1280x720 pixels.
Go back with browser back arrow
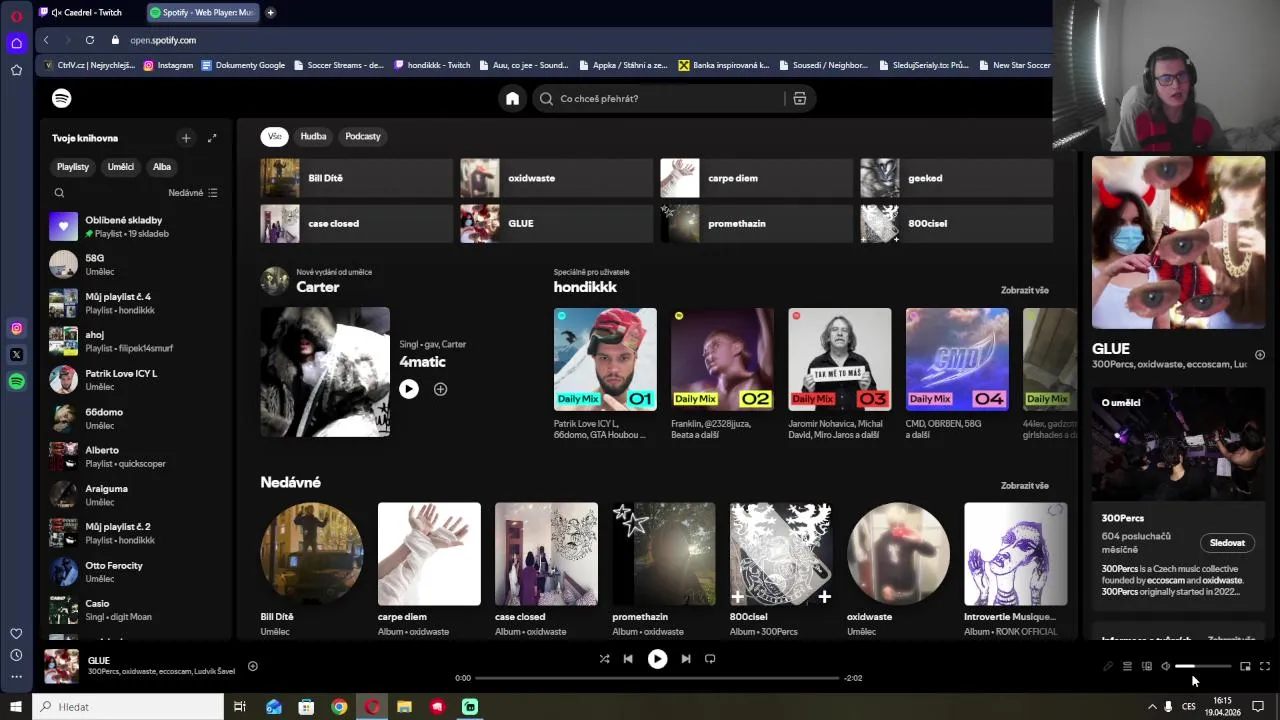coord(46,40)
